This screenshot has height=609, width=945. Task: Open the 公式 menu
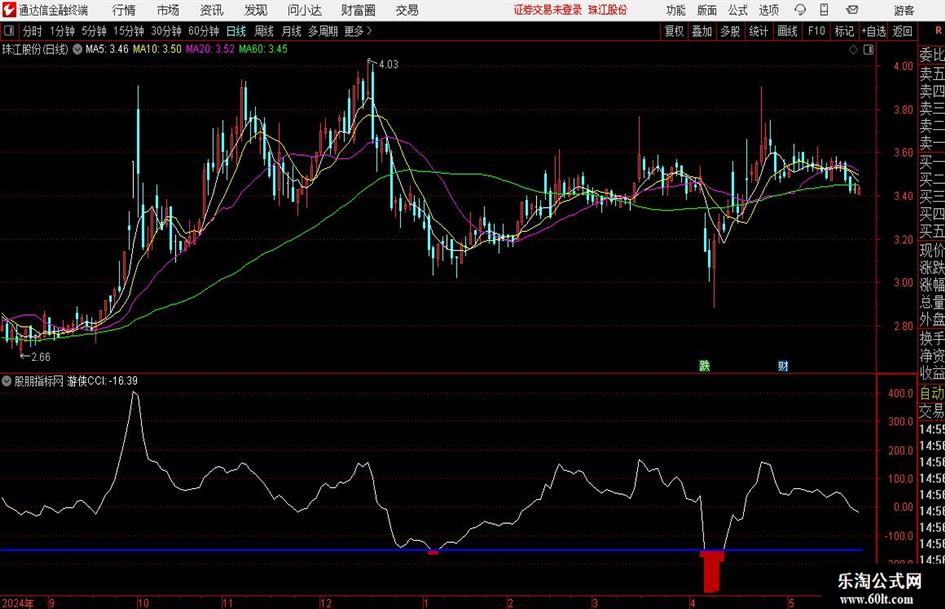(738, 10)
